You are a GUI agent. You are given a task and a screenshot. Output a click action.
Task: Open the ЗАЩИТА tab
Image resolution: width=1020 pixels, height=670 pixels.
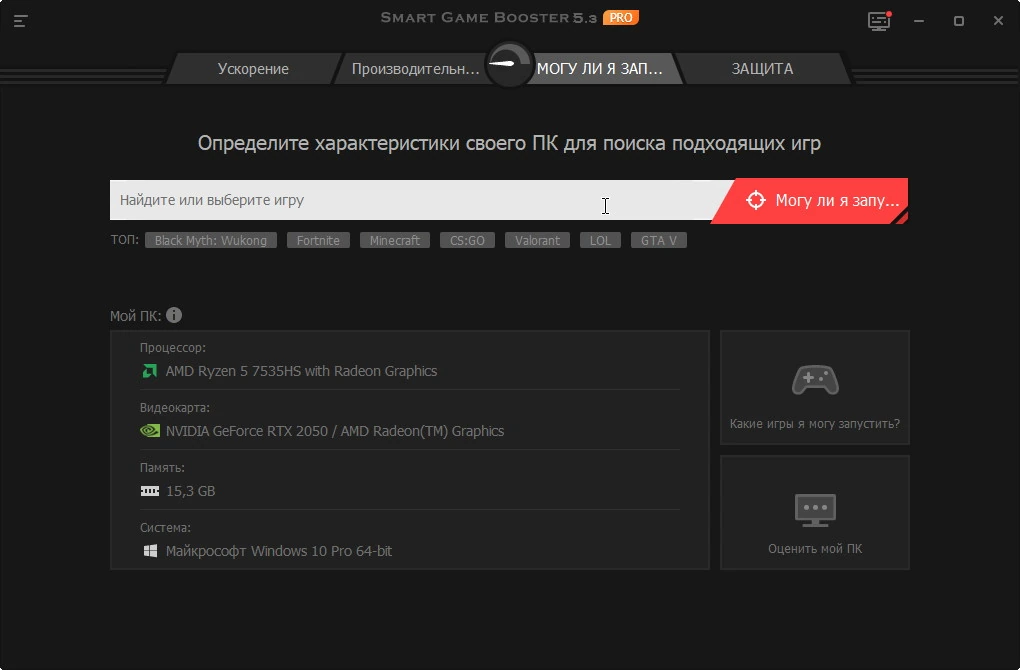click(x=762, y=69)
